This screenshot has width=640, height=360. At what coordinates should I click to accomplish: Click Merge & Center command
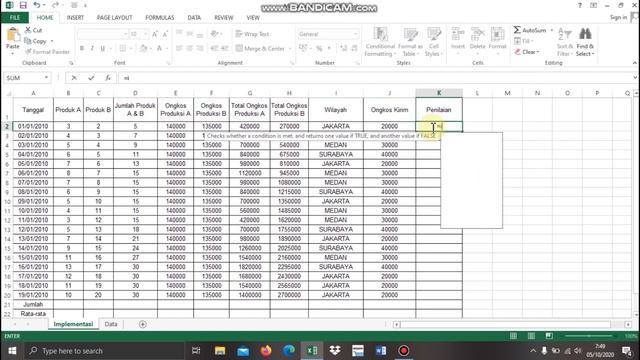pos(260,49)
